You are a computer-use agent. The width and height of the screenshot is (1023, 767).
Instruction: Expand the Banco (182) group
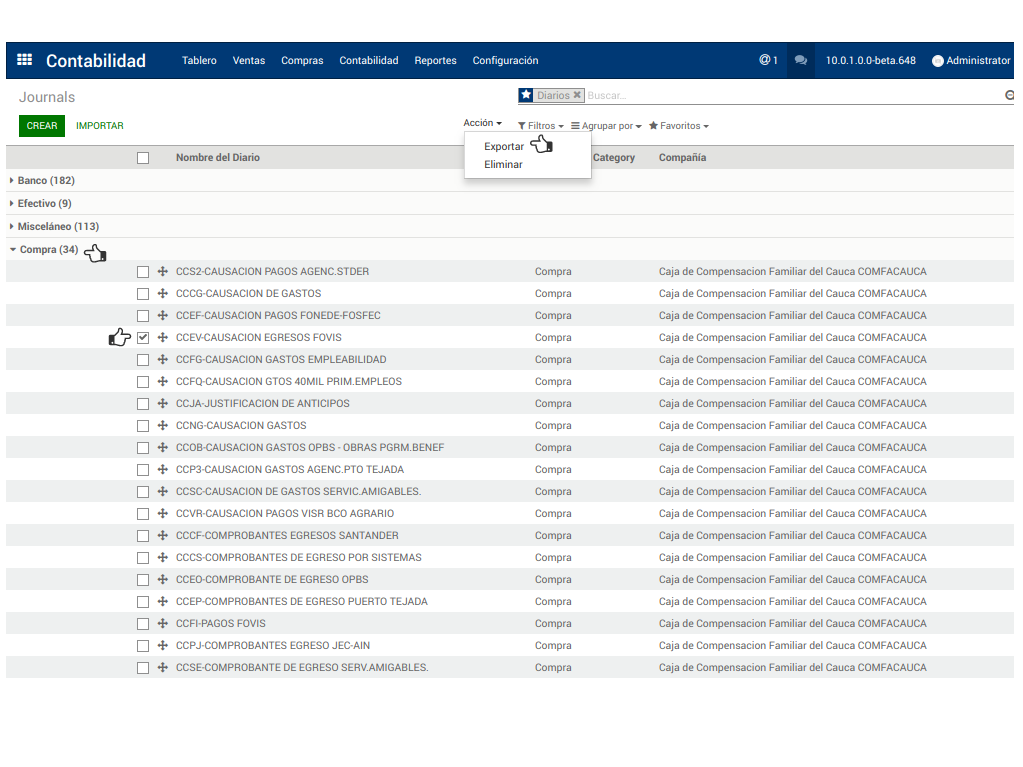[x=42, y=181]
